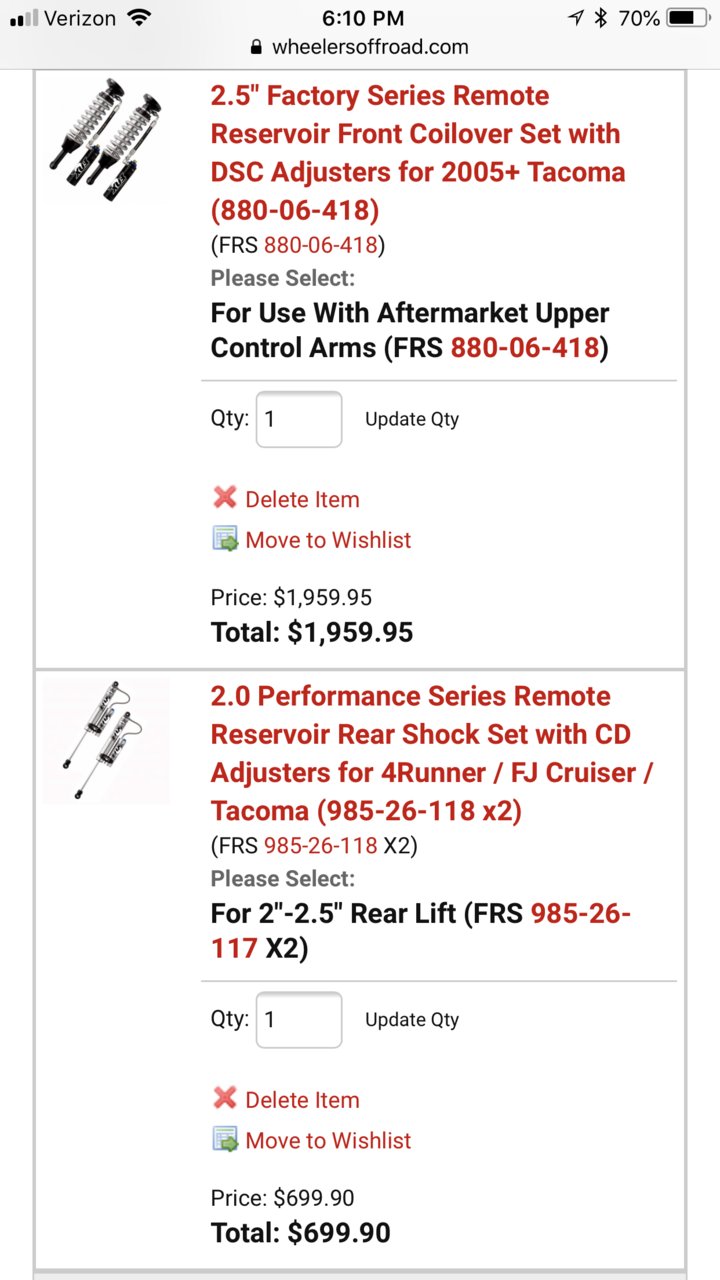The image size is (720, 1280).
Task: Delete Item link for front coilover set
Action: click(x=302, y=499)
